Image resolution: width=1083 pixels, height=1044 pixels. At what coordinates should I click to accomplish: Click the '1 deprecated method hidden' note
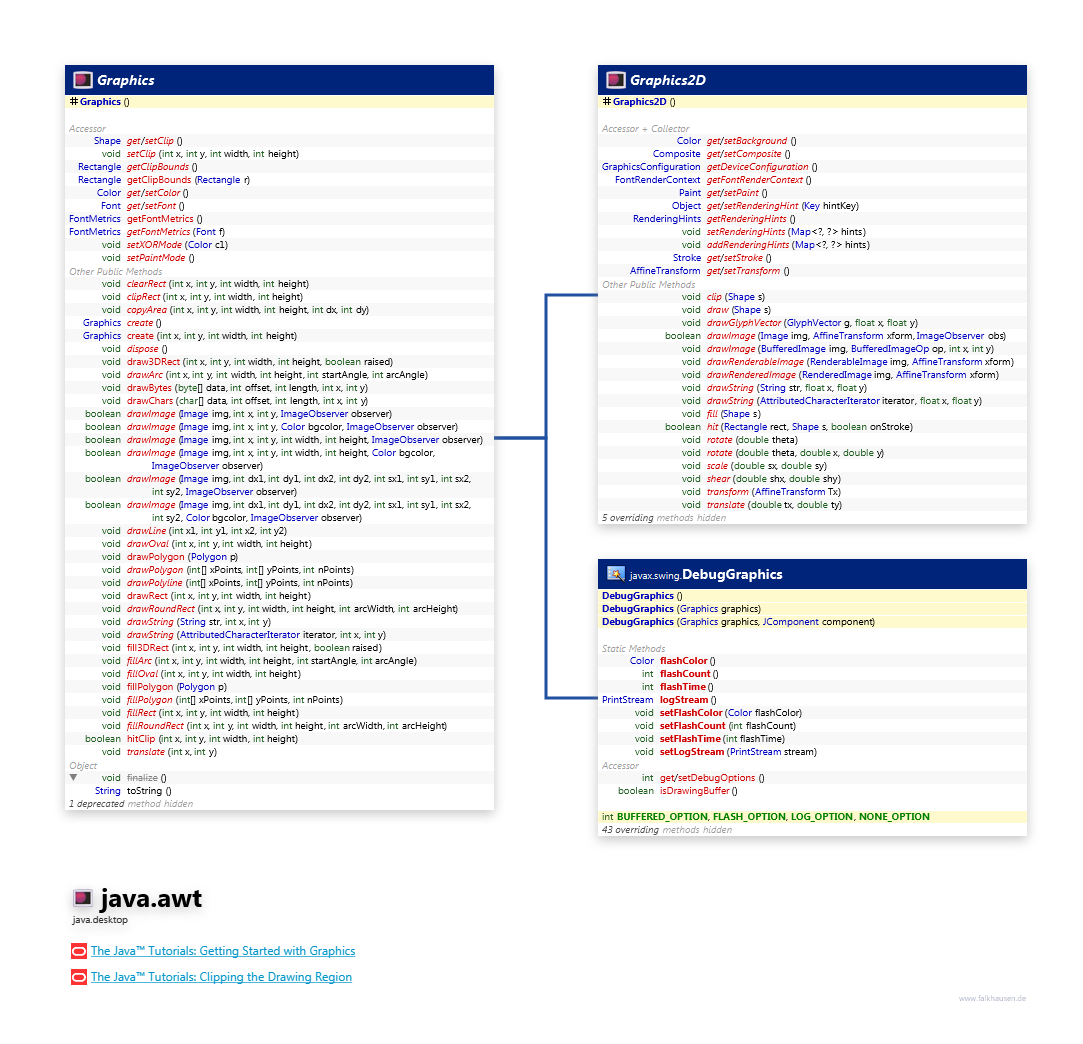[131, 804]
